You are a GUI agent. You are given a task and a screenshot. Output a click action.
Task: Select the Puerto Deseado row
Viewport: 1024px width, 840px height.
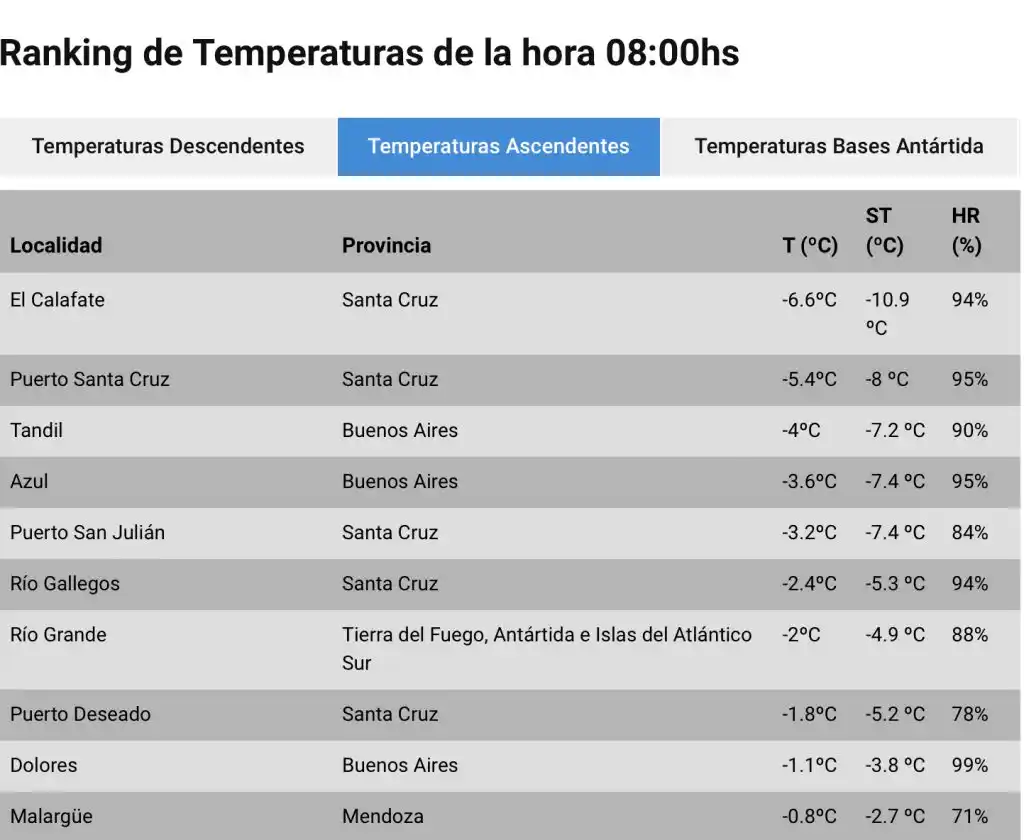pyautogui.click(x=80, y=714)
